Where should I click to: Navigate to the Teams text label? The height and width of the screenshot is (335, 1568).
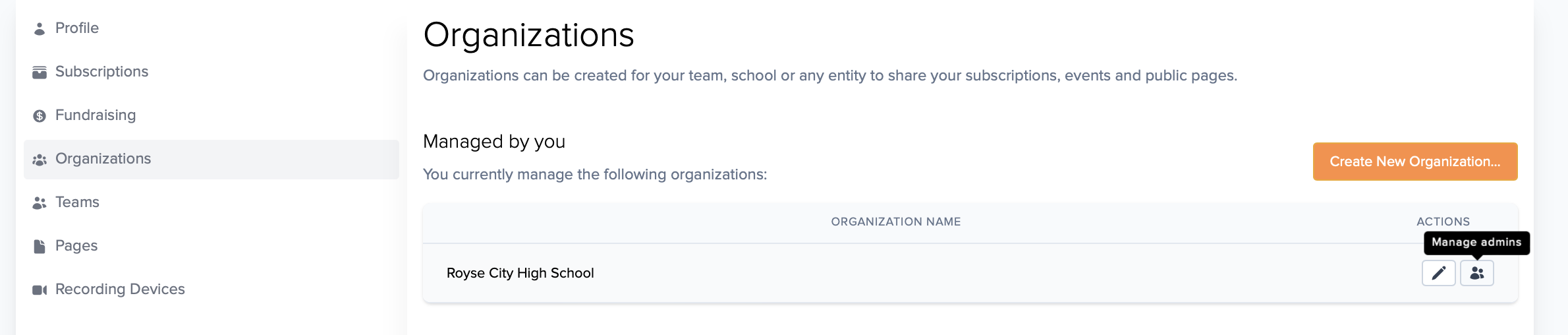(x=77, y=202)
